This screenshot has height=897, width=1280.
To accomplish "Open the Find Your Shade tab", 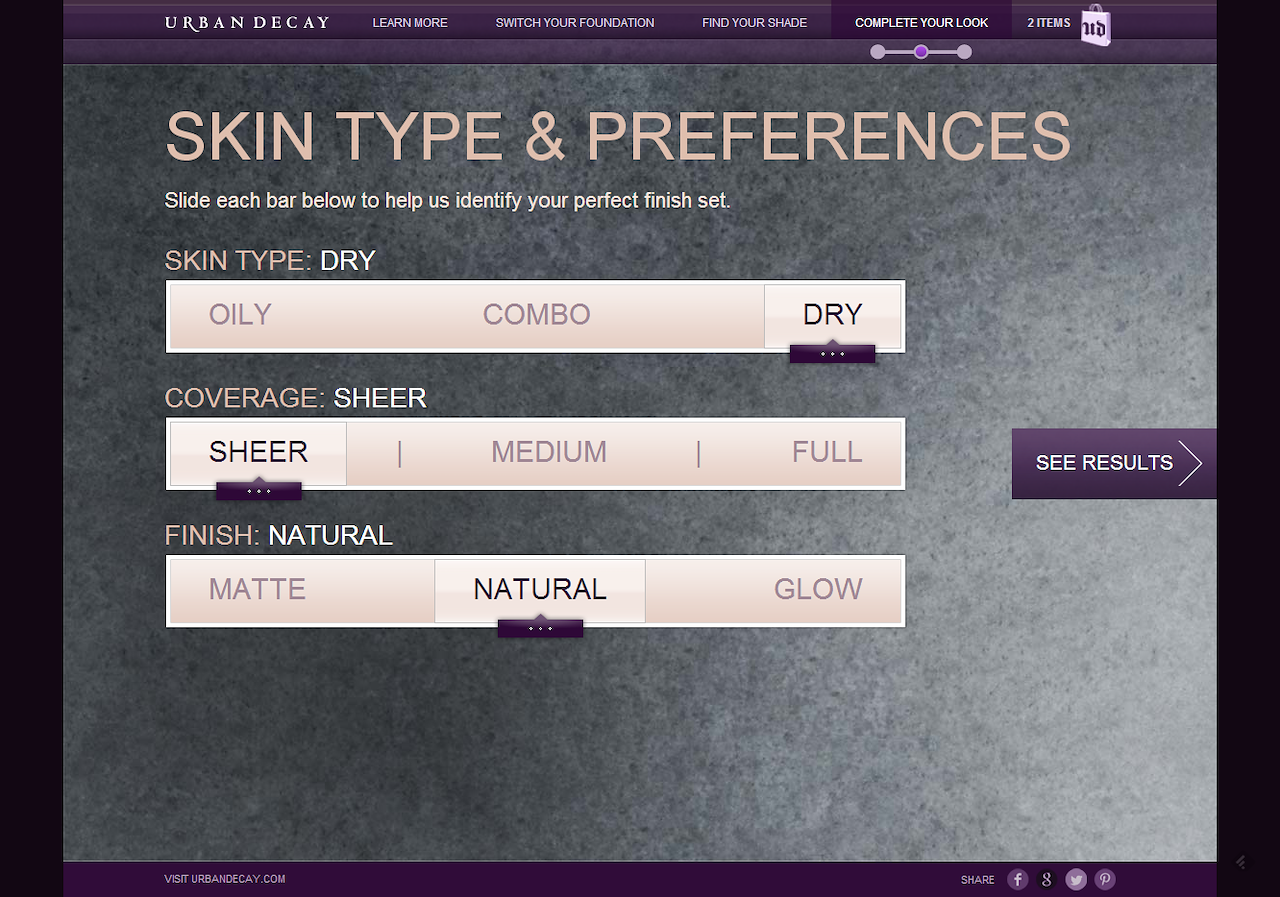I will [754, 22].
